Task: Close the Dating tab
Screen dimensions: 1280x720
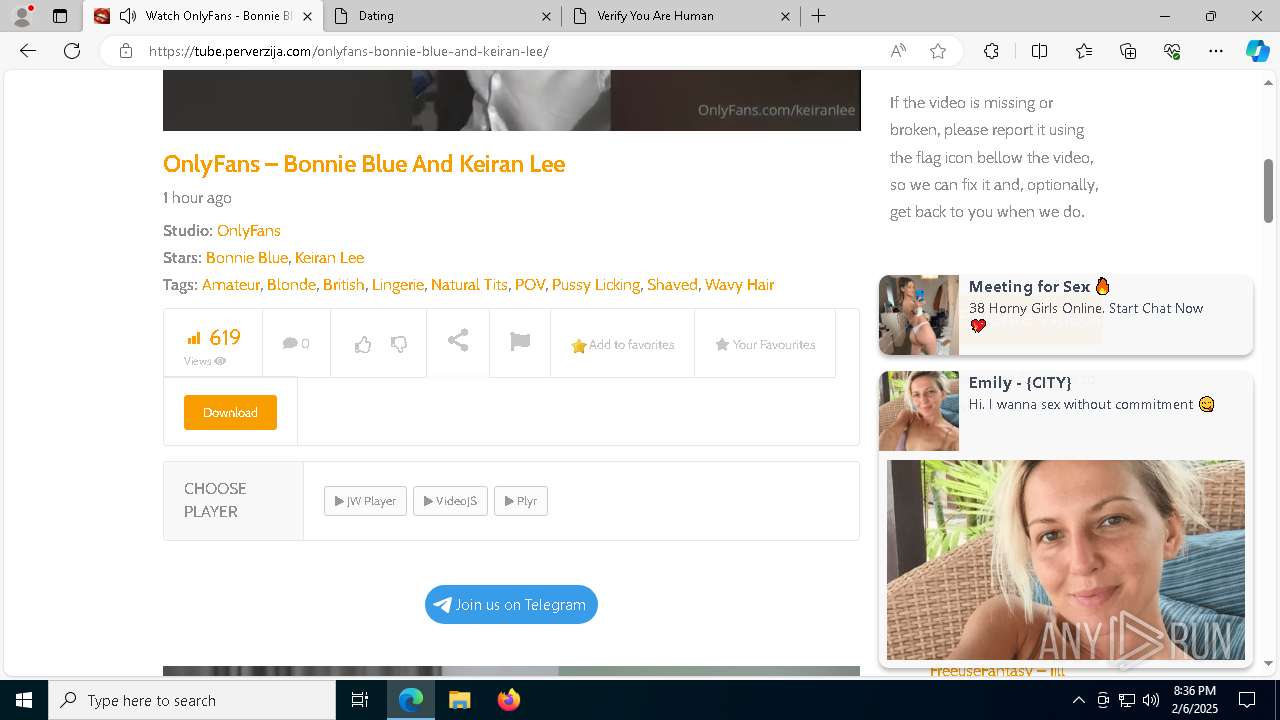Action: (546, 16)
